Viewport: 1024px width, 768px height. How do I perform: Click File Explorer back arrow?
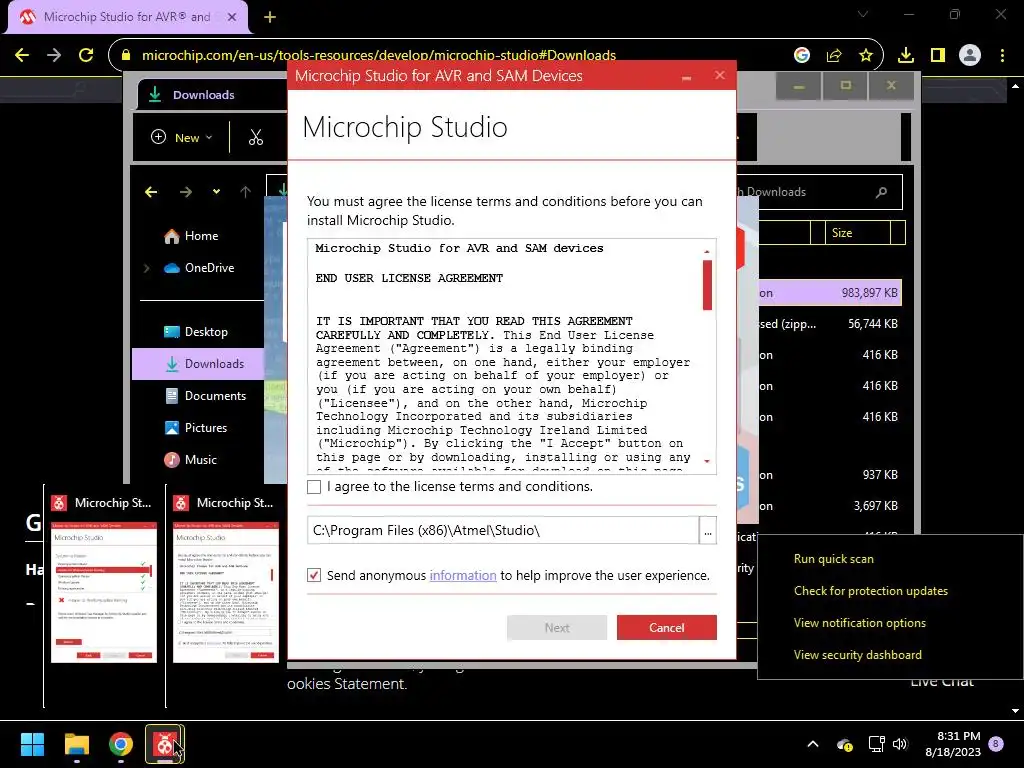coord(151,192)
